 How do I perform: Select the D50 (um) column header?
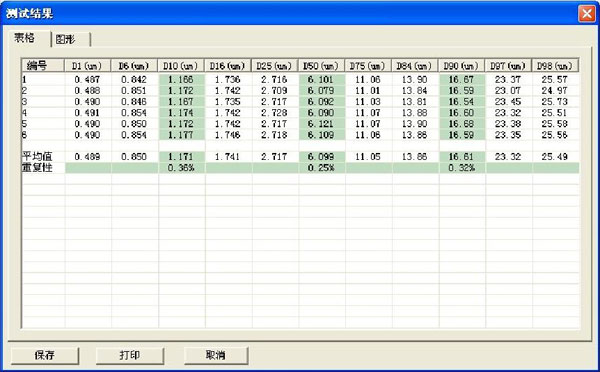pos(321,66)
